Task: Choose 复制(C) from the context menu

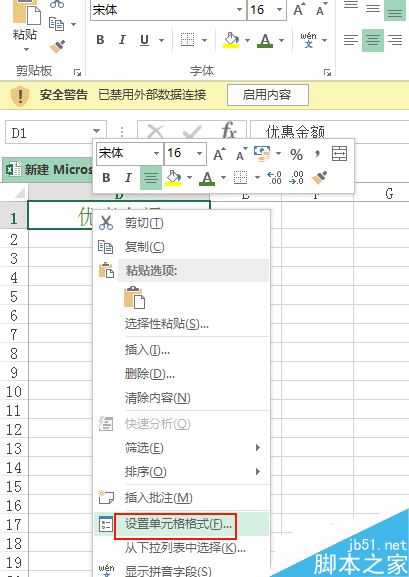Action: tap(182, 247)
